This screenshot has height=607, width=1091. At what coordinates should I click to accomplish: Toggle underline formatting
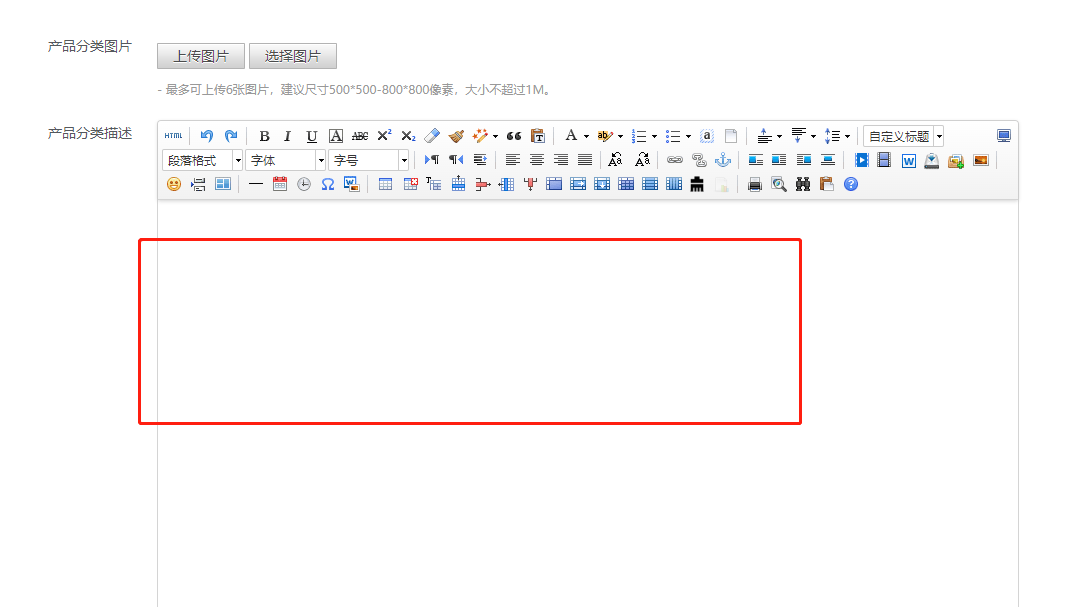[312, 136]
